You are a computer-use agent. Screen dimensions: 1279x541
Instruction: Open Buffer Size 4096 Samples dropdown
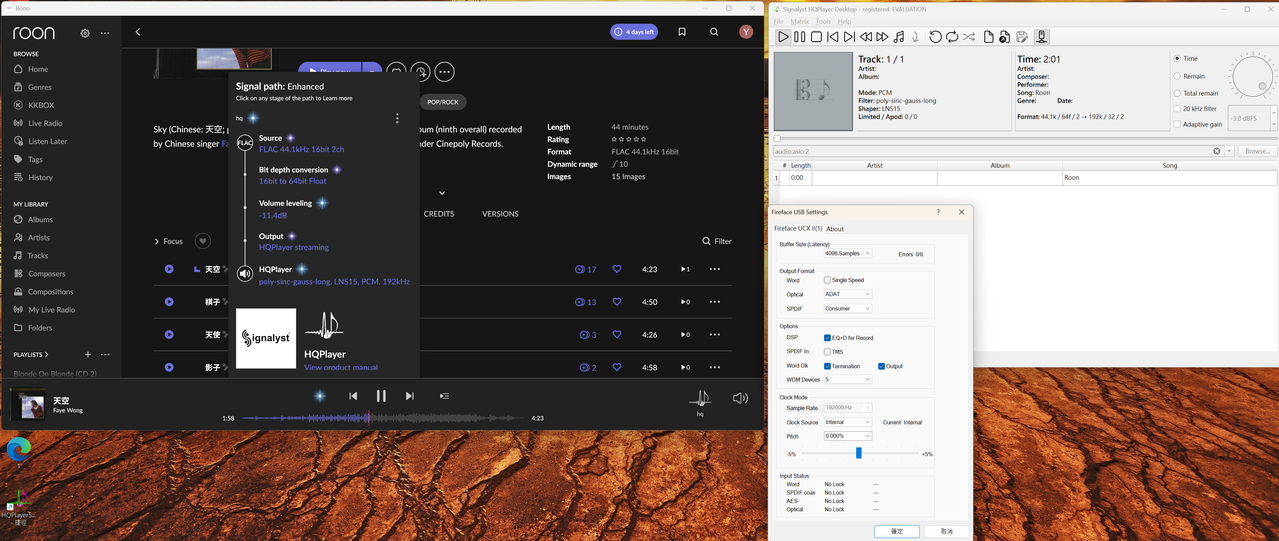tap(847, 254)
